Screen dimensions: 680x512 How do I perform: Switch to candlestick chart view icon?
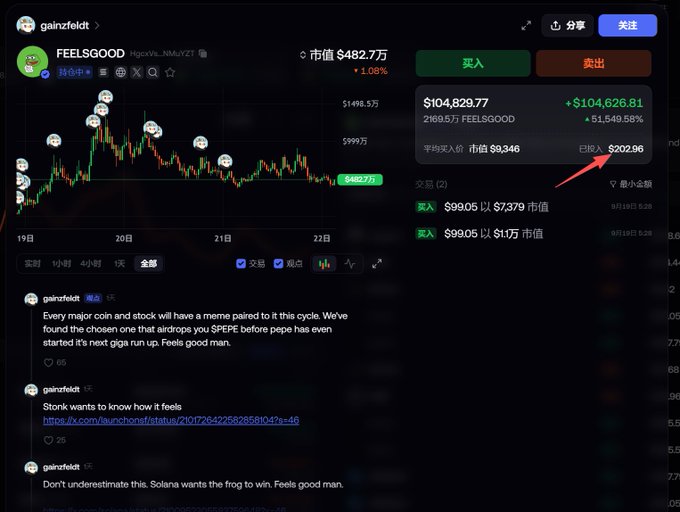pos(324,264)
